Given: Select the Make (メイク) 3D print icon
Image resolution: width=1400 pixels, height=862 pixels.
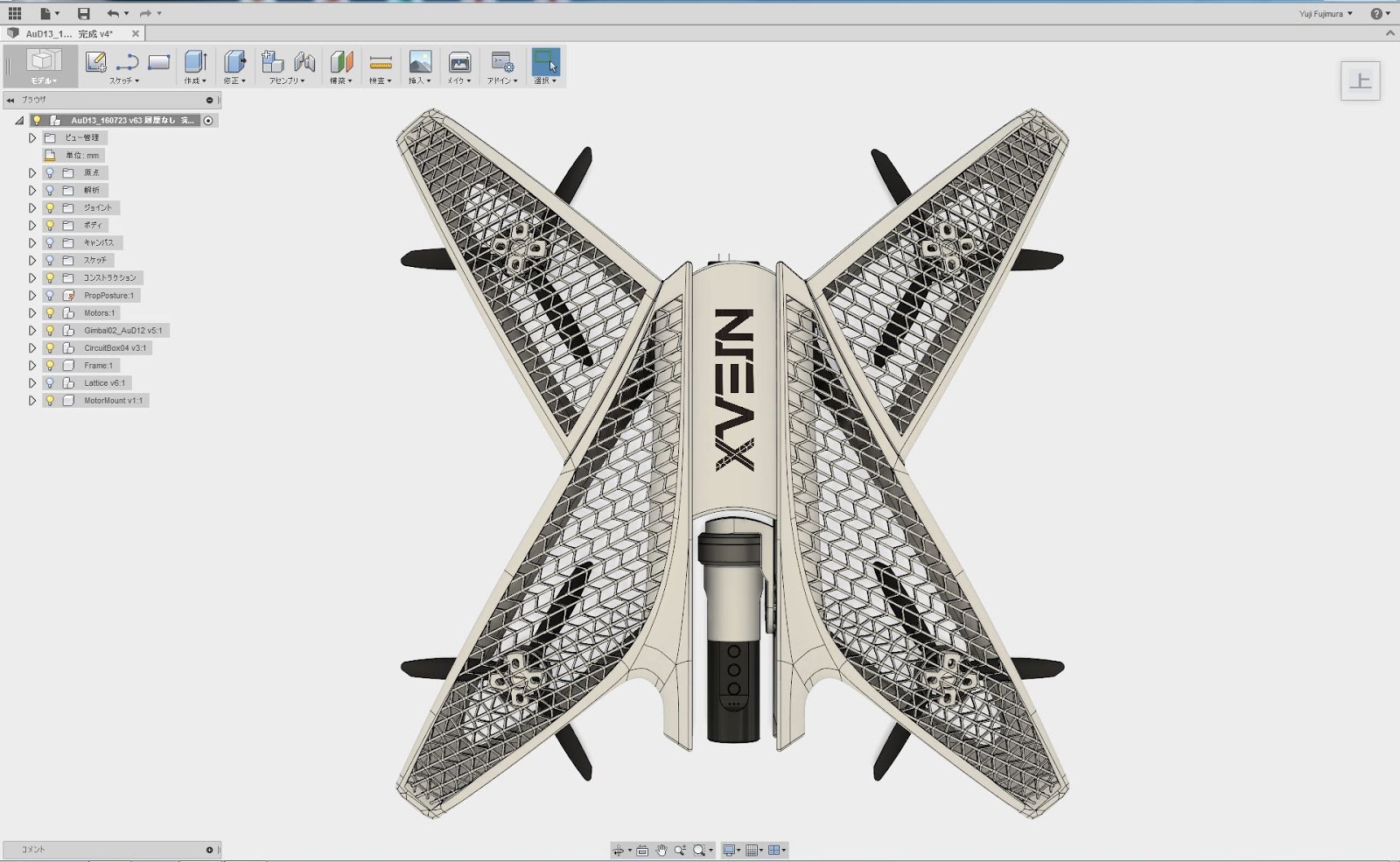Looking at the screenshot, I should 458,62.
